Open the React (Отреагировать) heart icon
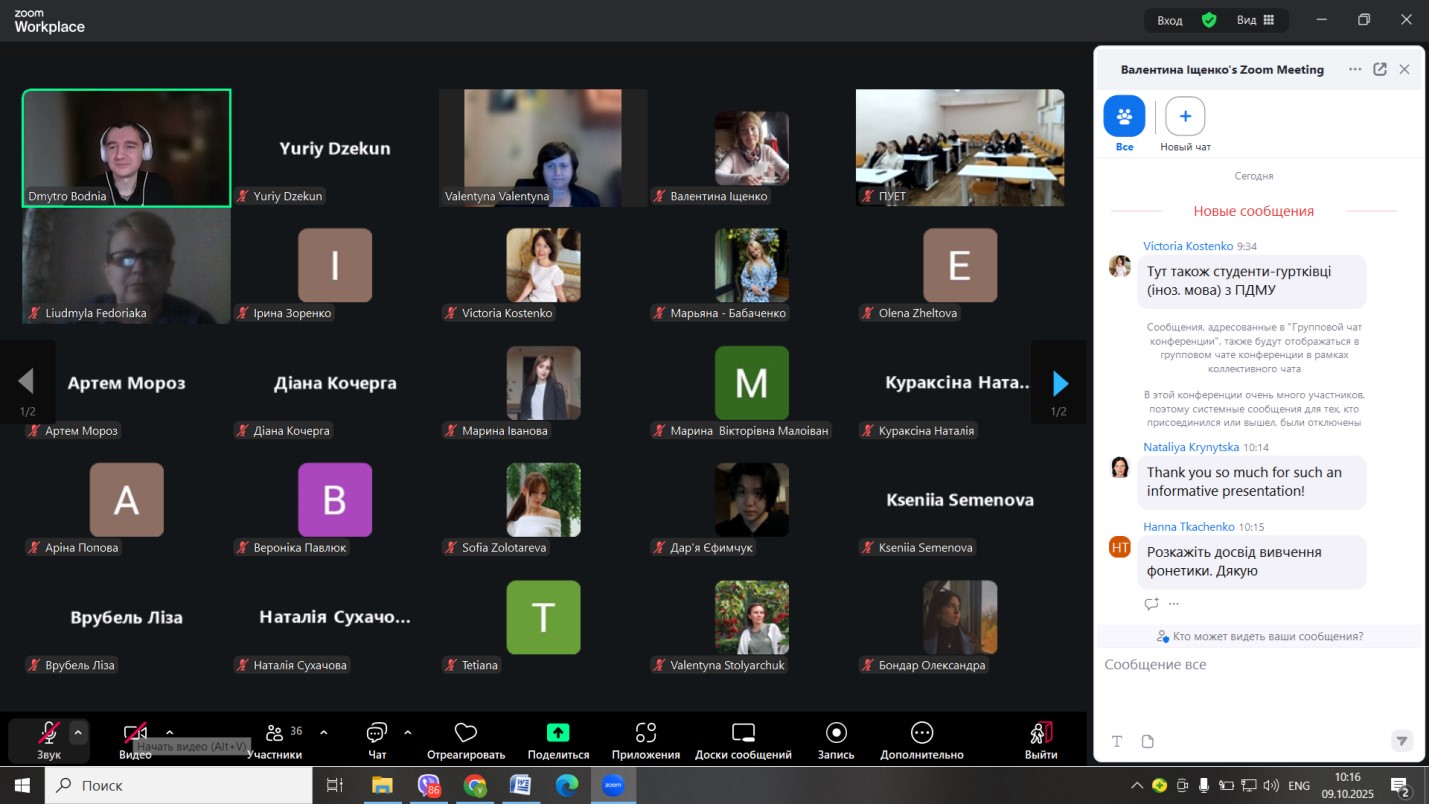The image size is (1429, 804). pyautogui.click(x=465, y=733)
